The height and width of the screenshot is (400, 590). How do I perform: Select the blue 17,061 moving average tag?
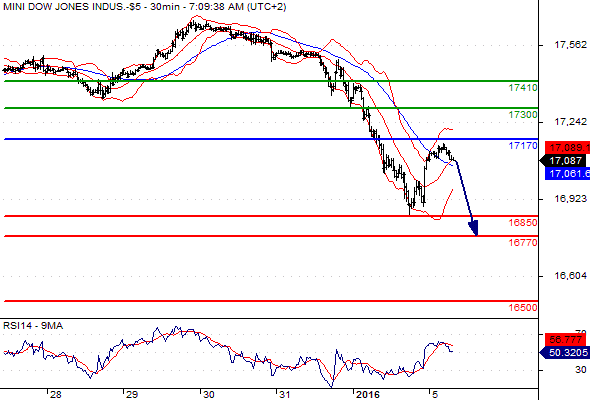[567, 173]
